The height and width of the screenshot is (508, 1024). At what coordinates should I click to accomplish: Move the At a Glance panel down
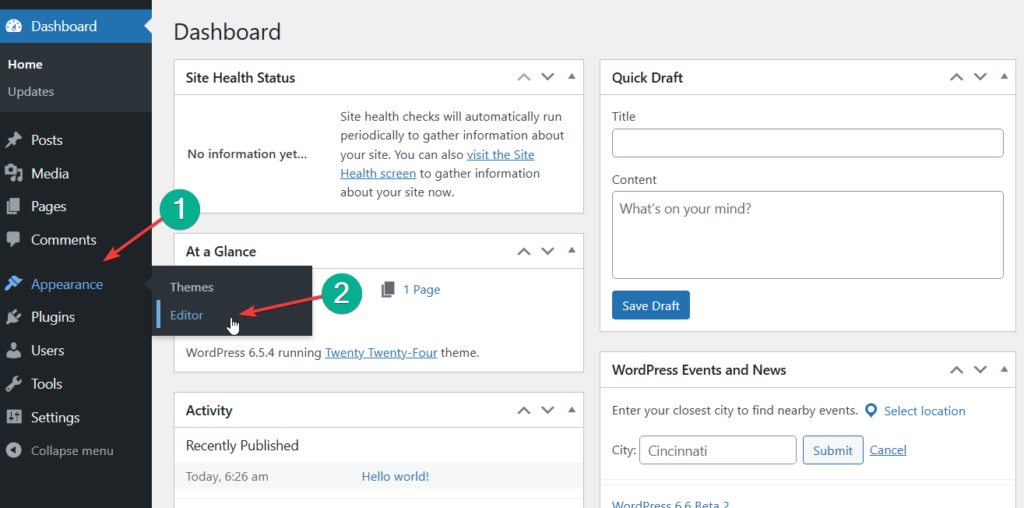coord(547,252)
